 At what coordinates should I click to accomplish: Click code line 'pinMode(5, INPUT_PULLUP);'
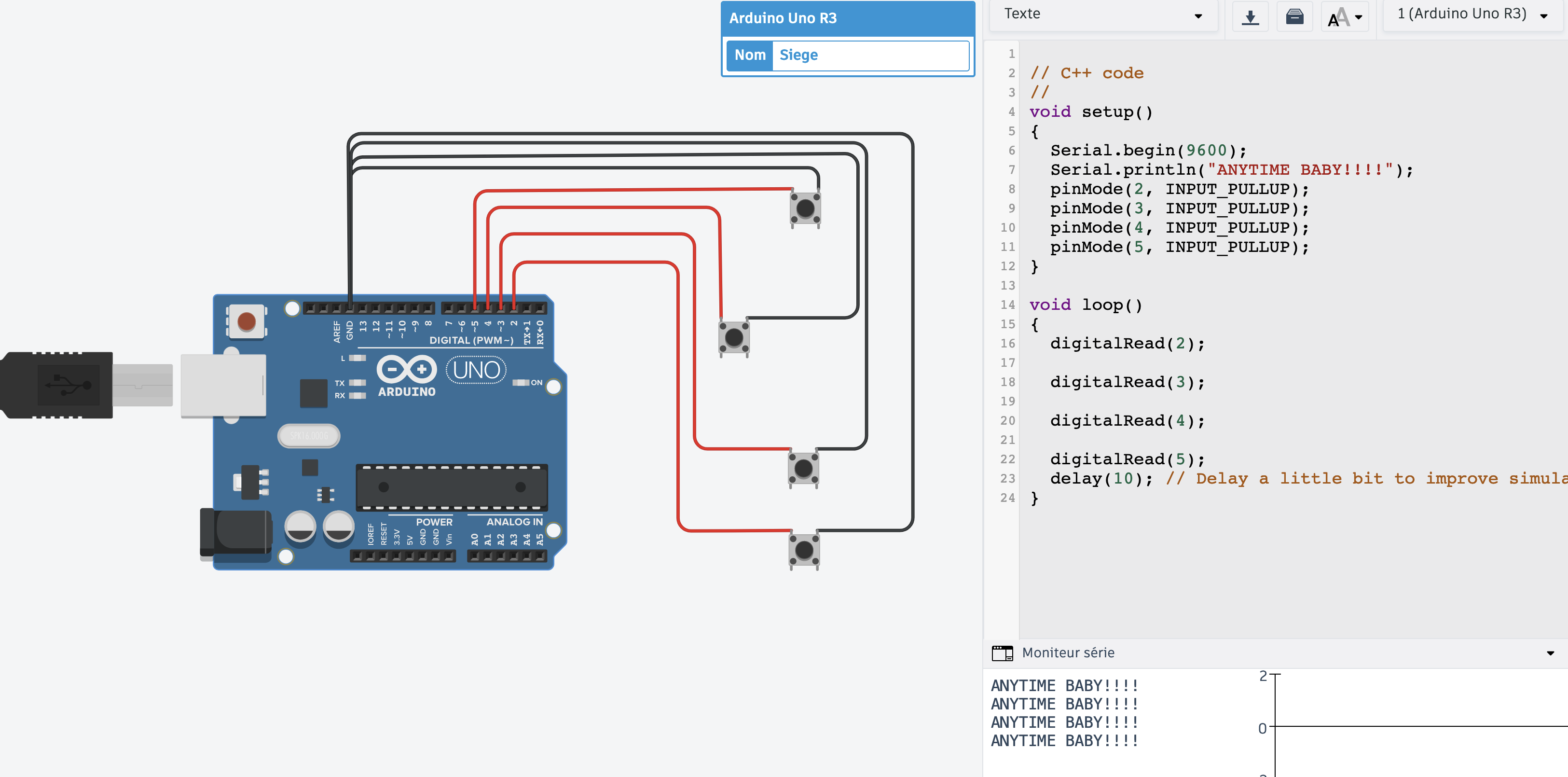click(1179, 247)
